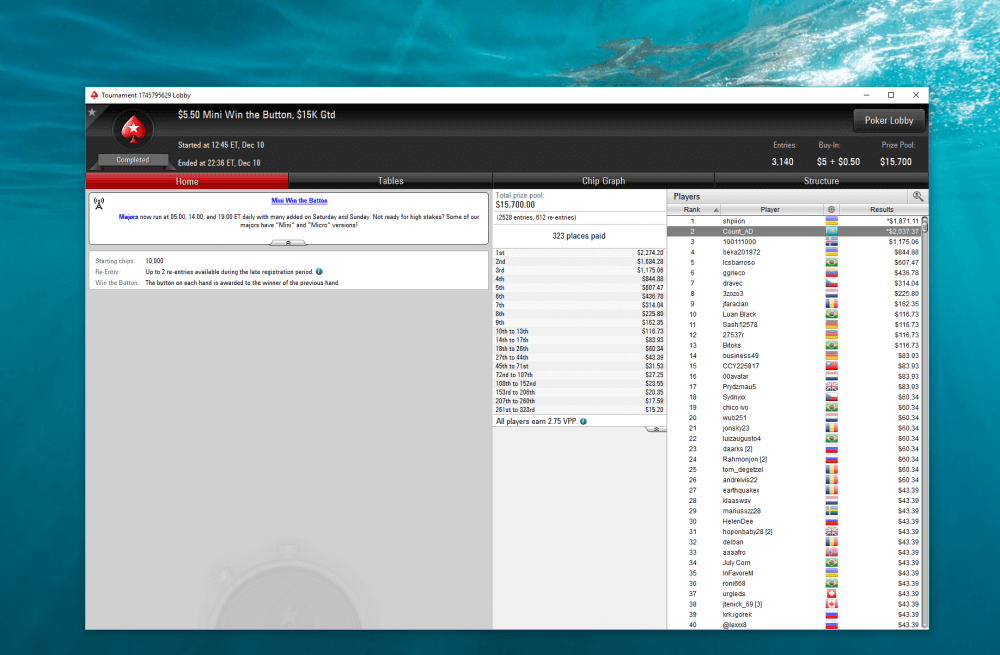The image size is (1000, 655).
Task: Open player search magnifier icon
Action: pos(917,197)
